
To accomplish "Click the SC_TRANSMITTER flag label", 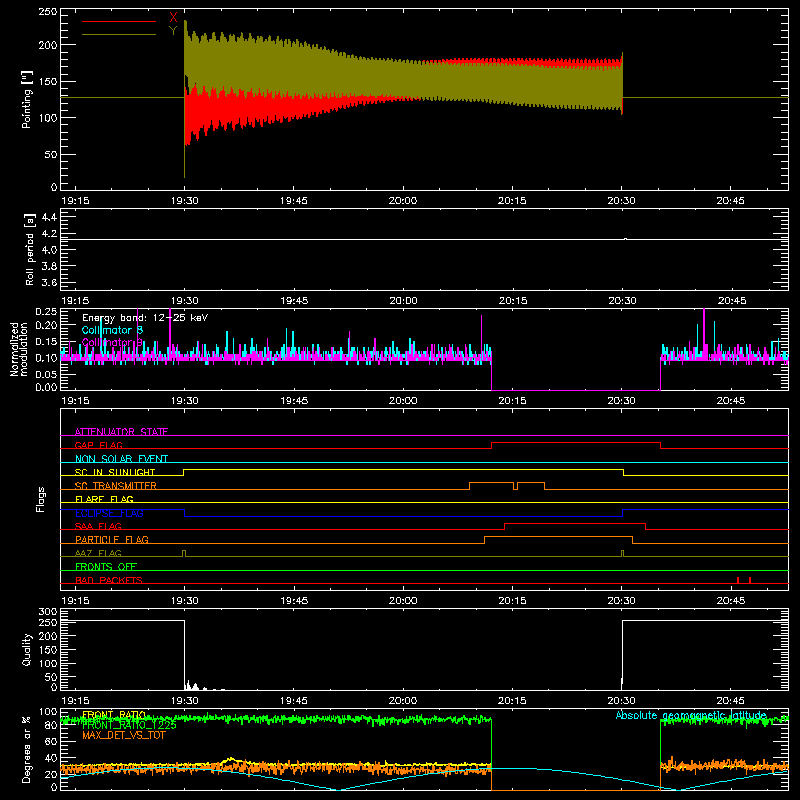I will (115, 485).
